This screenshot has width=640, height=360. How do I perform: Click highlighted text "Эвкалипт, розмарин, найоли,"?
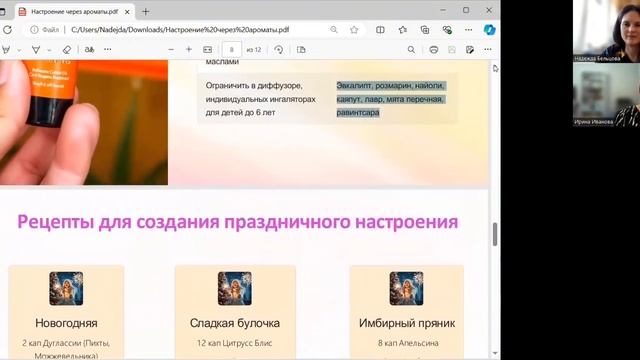[x=391, y=86]
